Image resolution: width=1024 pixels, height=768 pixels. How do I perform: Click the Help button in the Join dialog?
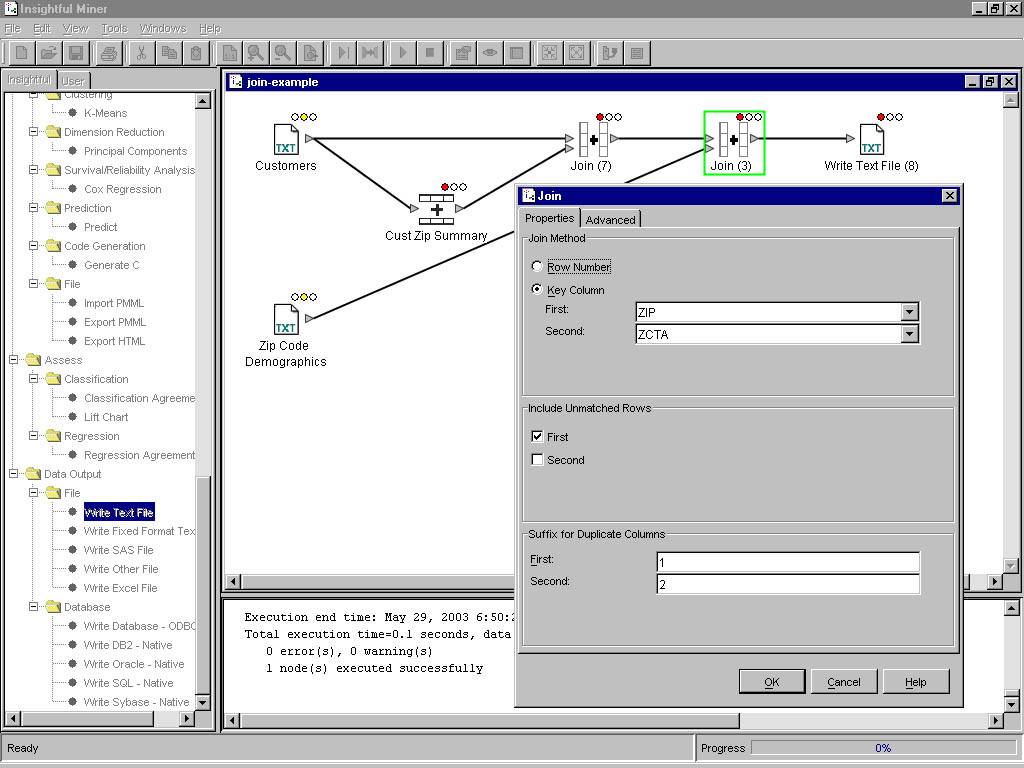pyautogui.click(x=916, y=682)
